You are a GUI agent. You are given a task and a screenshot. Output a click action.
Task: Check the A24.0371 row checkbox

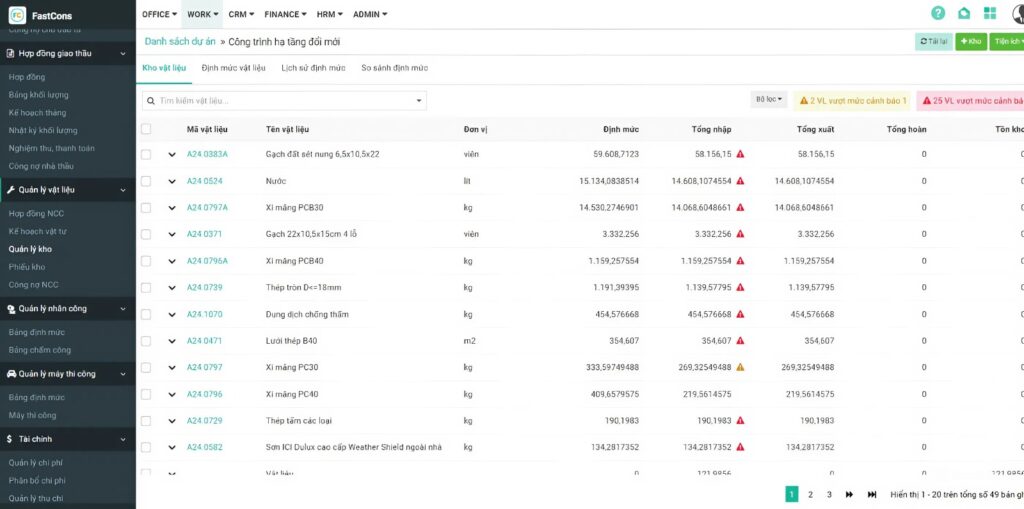point(146,234)
